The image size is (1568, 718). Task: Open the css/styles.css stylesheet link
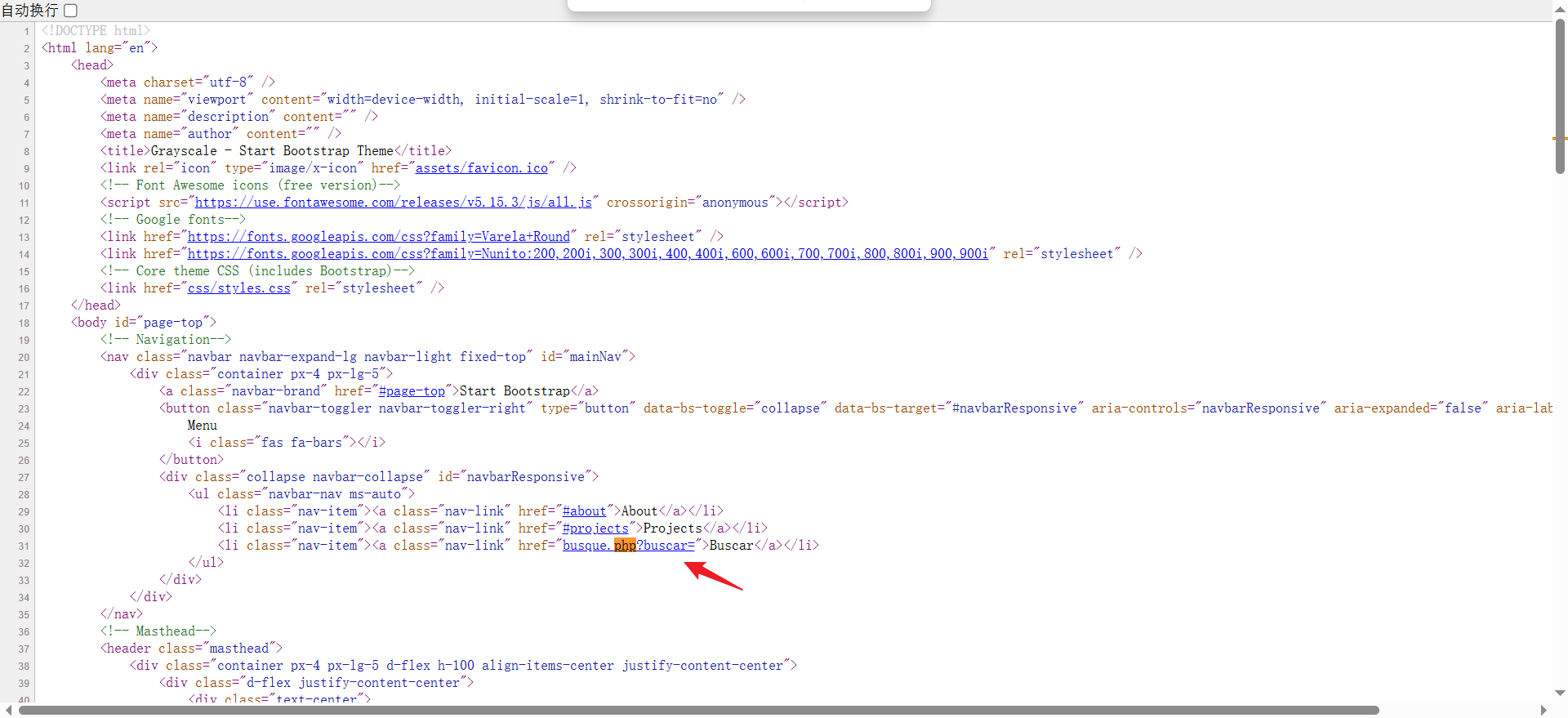pyautogui.click(x=238, y=288)
